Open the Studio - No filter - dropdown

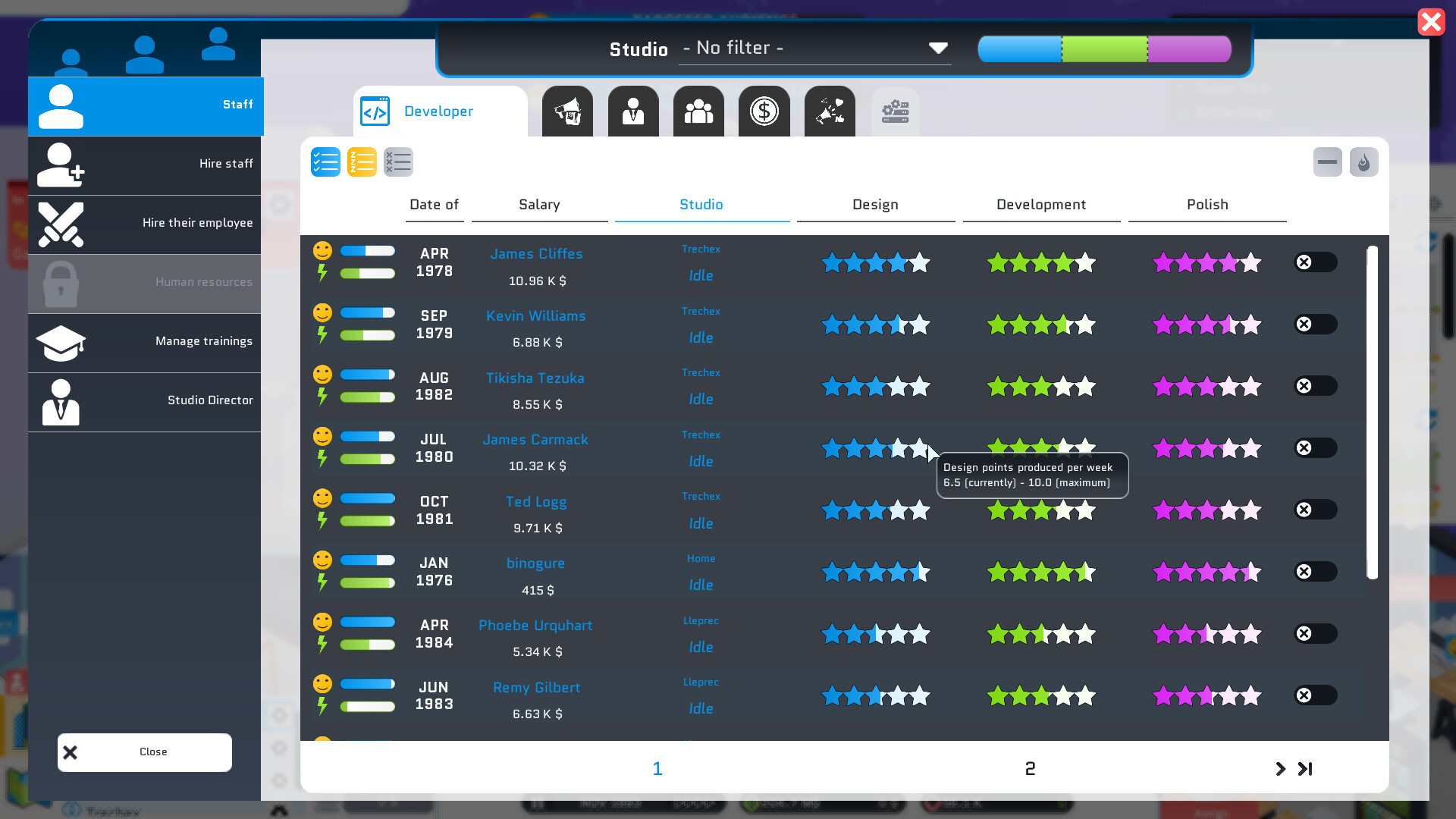(814, 48)
